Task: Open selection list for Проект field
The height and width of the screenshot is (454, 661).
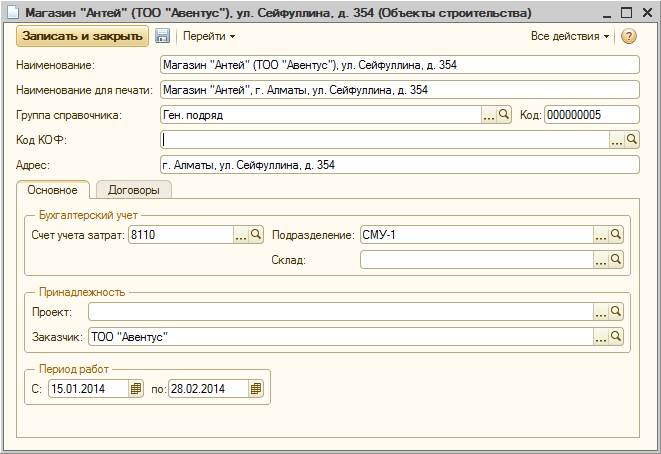Action: (601, 312)
